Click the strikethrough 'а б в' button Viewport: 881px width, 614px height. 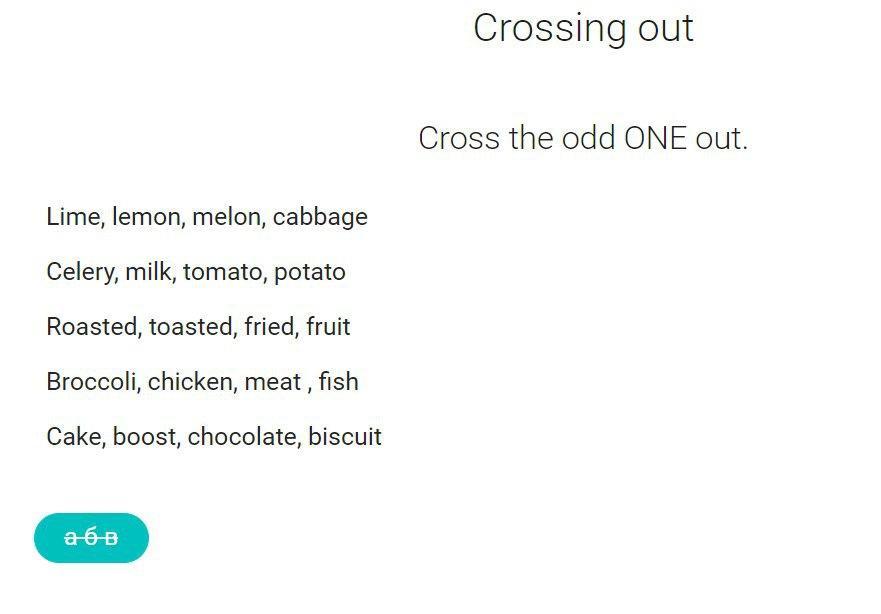click(x=91, y=538)
